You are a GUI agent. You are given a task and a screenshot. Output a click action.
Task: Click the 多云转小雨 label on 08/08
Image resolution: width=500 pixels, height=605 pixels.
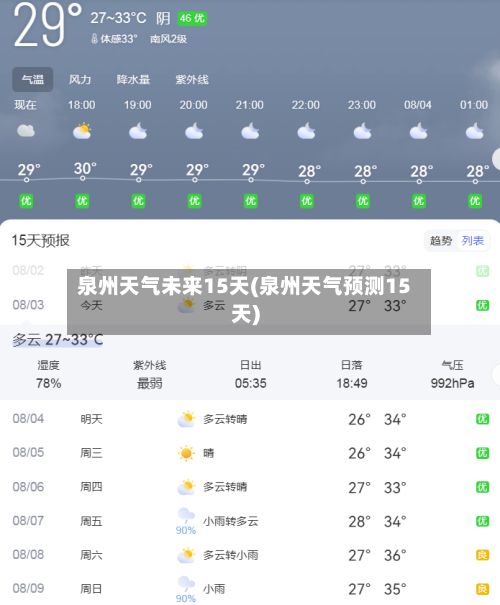[x=231, y=555]
